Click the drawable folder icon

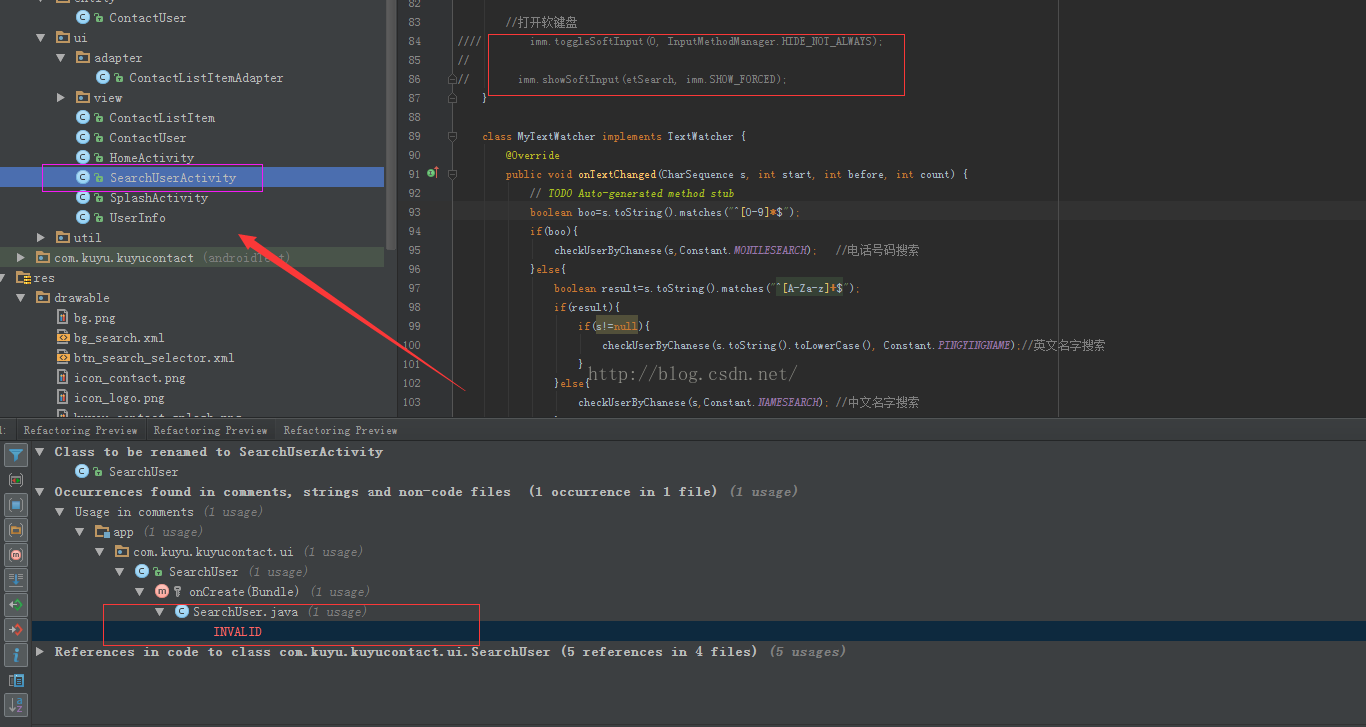[43, 298]
